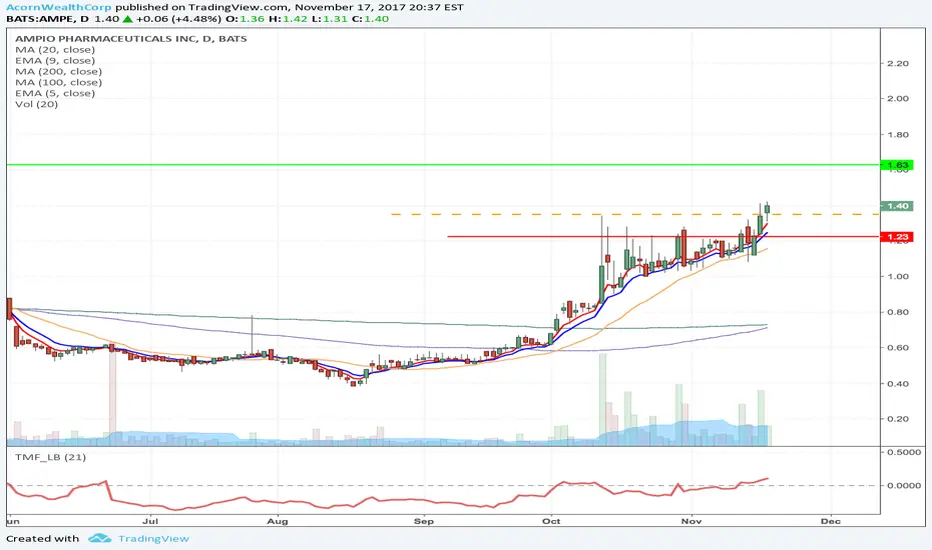932x550 pixels.
Task: Click the 0.5000 TMF axis label
Action: (x=904, y=452)
